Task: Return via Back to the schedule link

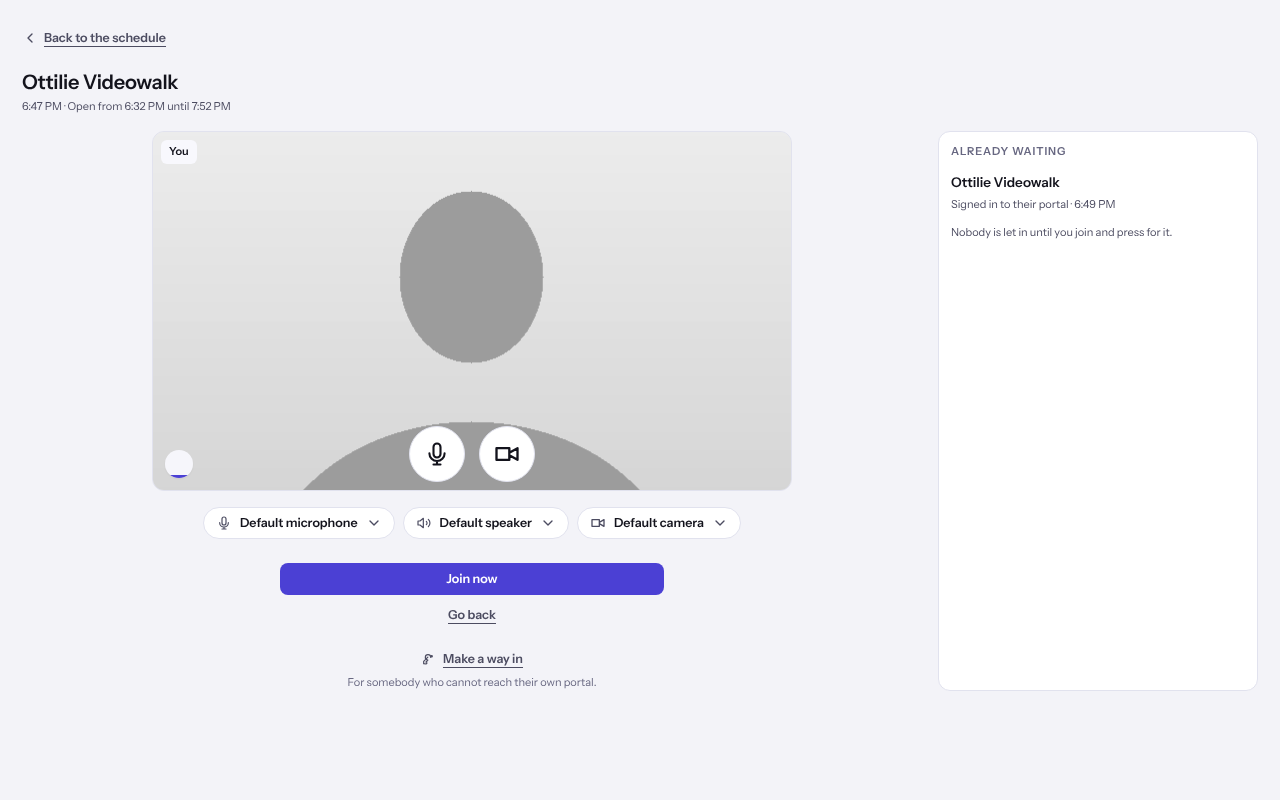Action: point(105,38)
